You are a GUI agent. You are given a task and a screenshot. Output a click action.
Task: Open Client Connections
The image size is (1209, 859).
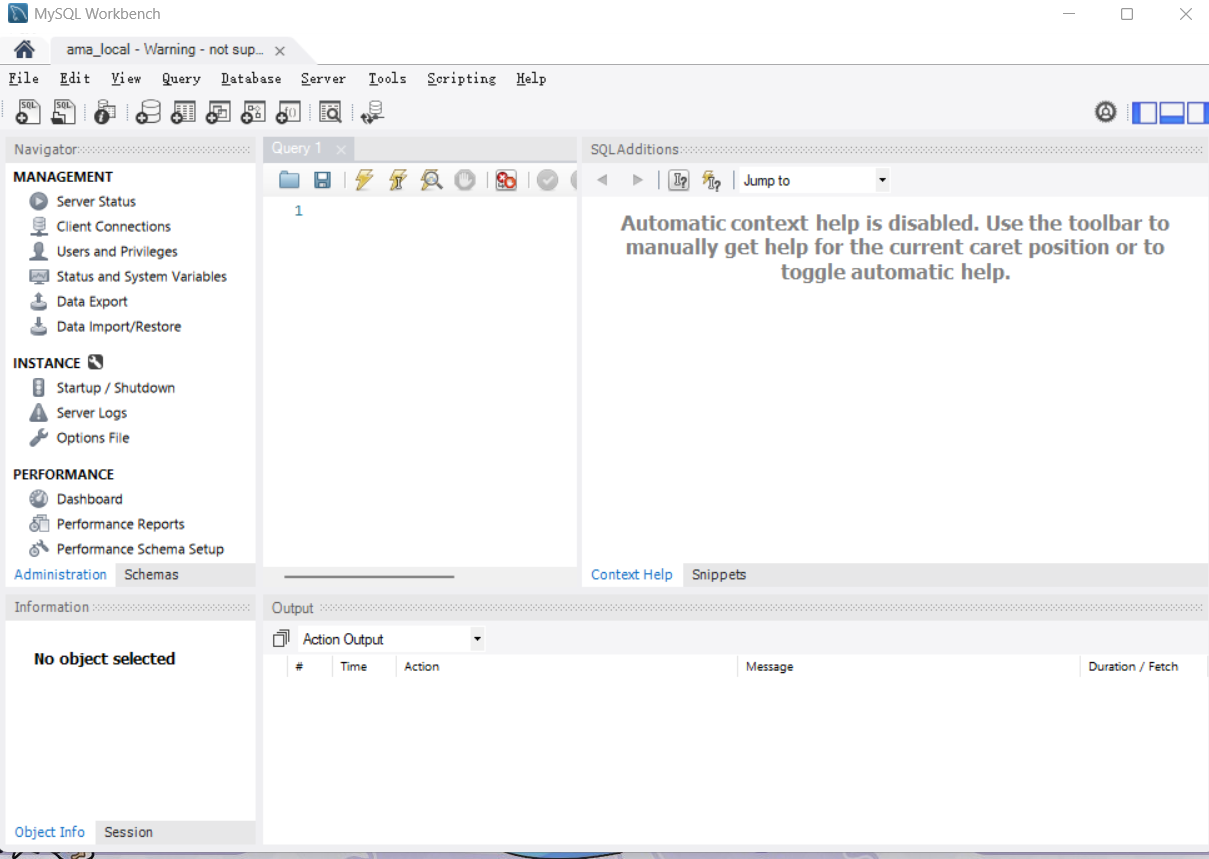[x=114, y=226]
